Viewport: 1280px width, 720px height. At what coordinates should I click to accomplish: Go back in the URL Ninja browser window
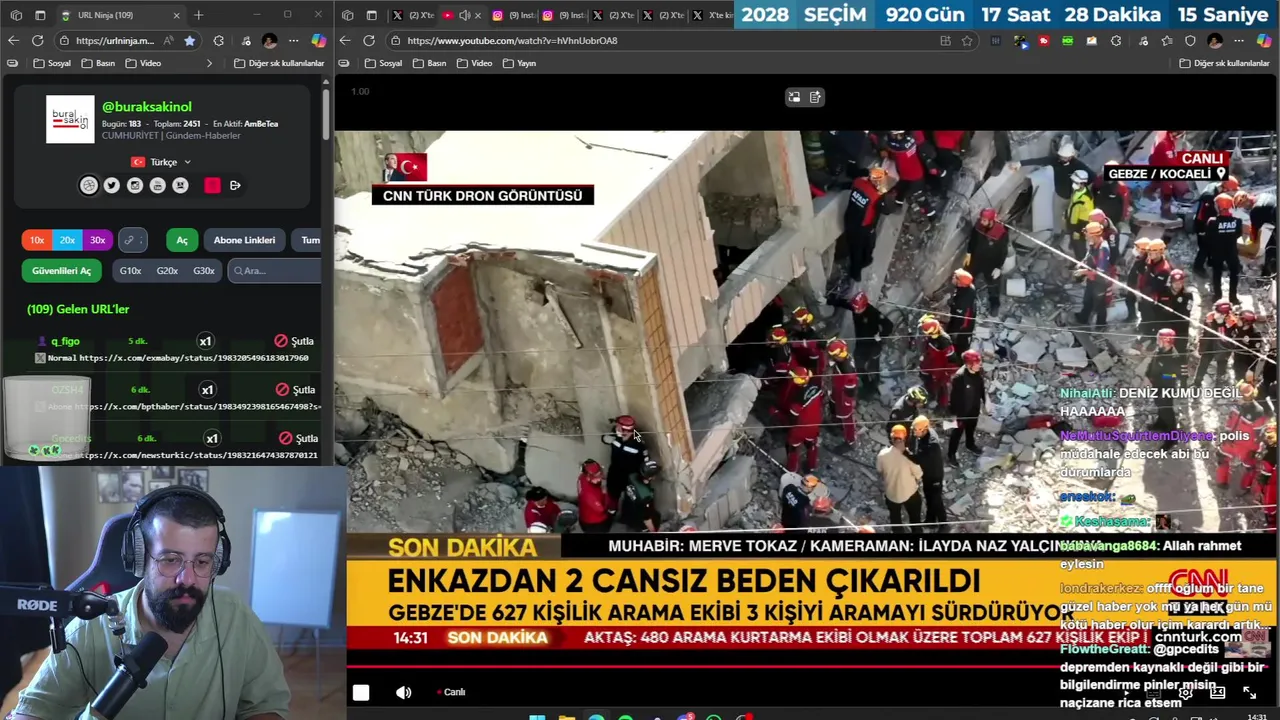coord(13,41)
